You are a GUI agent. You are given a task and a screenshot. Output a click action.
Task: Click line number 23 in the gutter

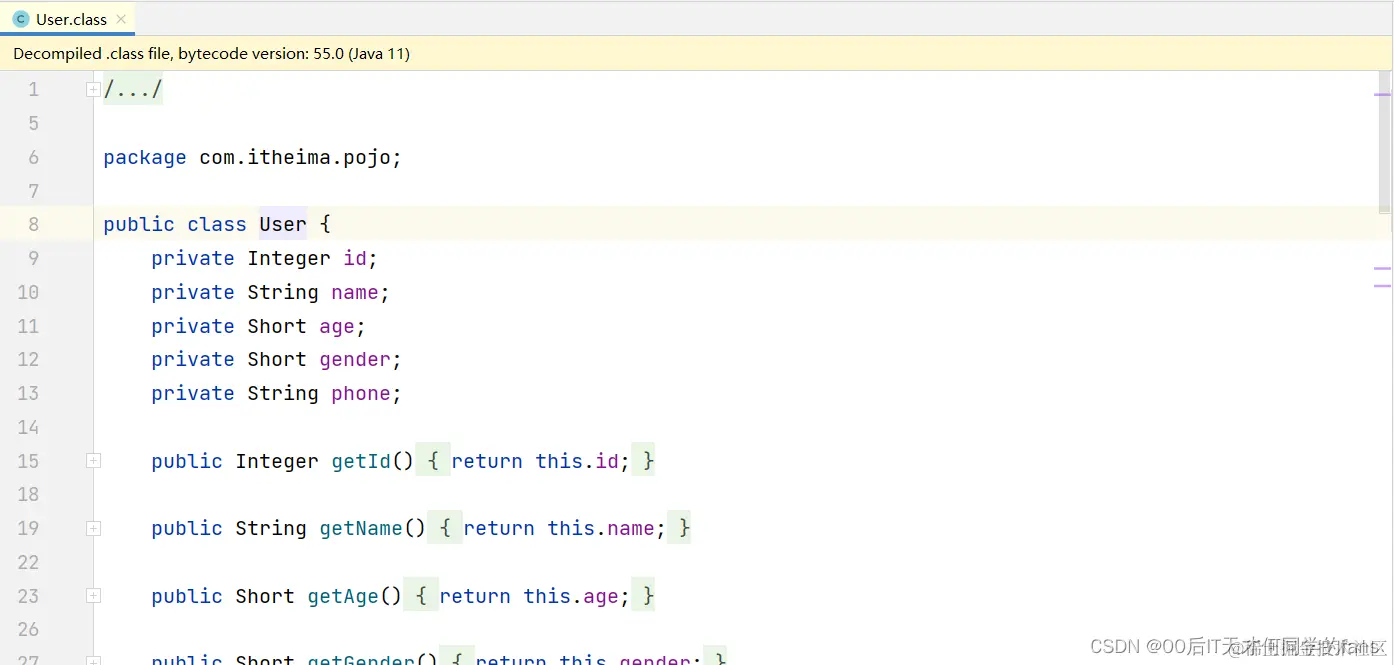tap(28, 596)
